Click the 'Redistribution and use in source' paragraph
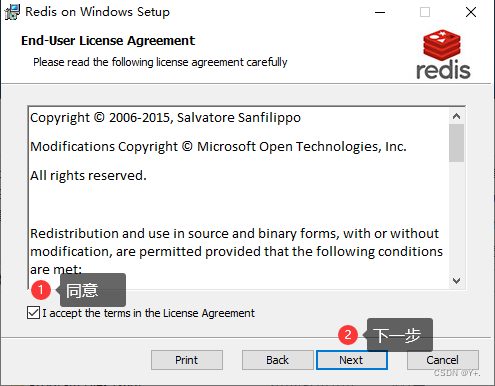The width and height of the screenshot is (495, 386). pos(236,251)
